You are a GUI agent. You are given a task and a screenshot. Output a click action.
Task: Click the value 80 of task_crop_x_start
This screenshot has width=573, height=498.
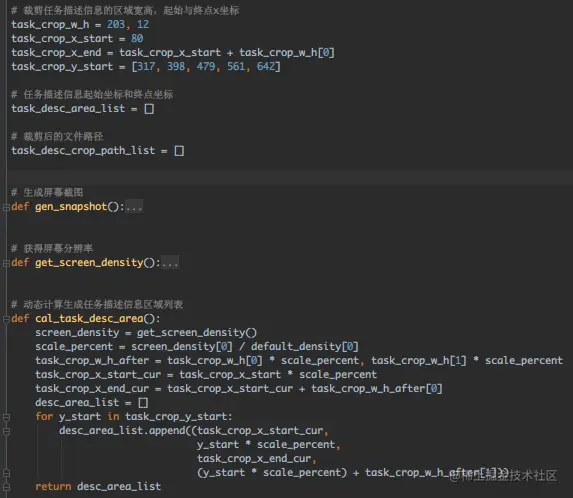137,38
